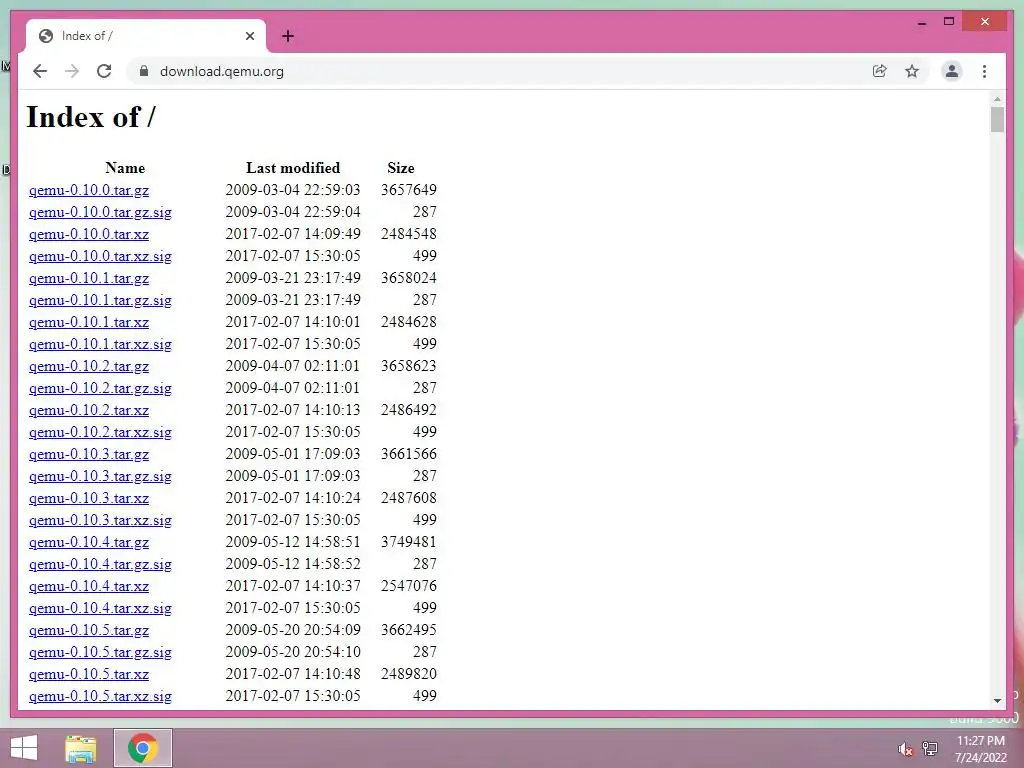The height and width of the screenshot is (768, 1024).
Task: Download qemu-0.10.2.tar.gz
Action: click(89, 366)
